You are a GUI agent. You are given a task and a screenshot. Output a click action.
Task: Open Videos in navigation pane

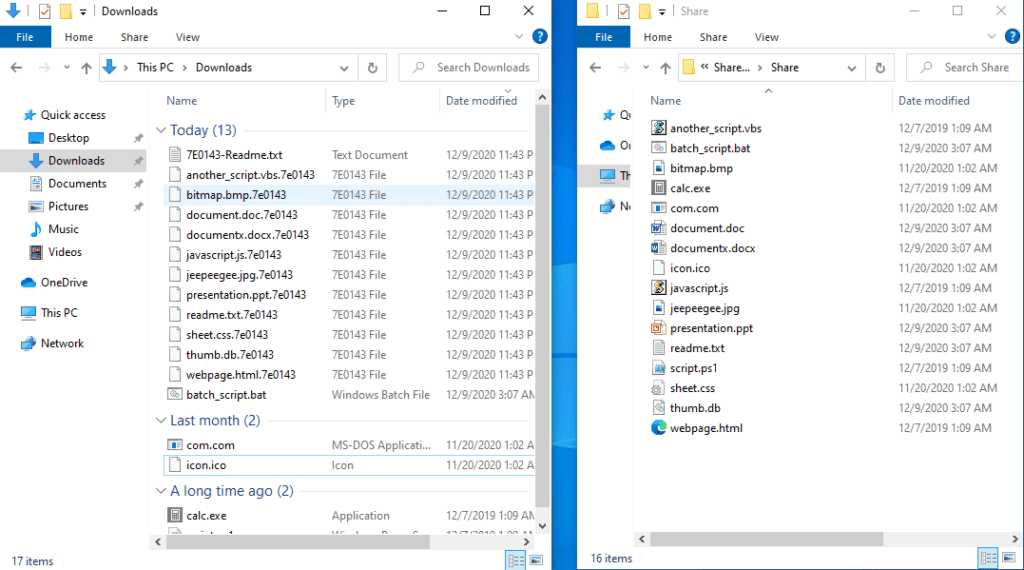point(65,252)
